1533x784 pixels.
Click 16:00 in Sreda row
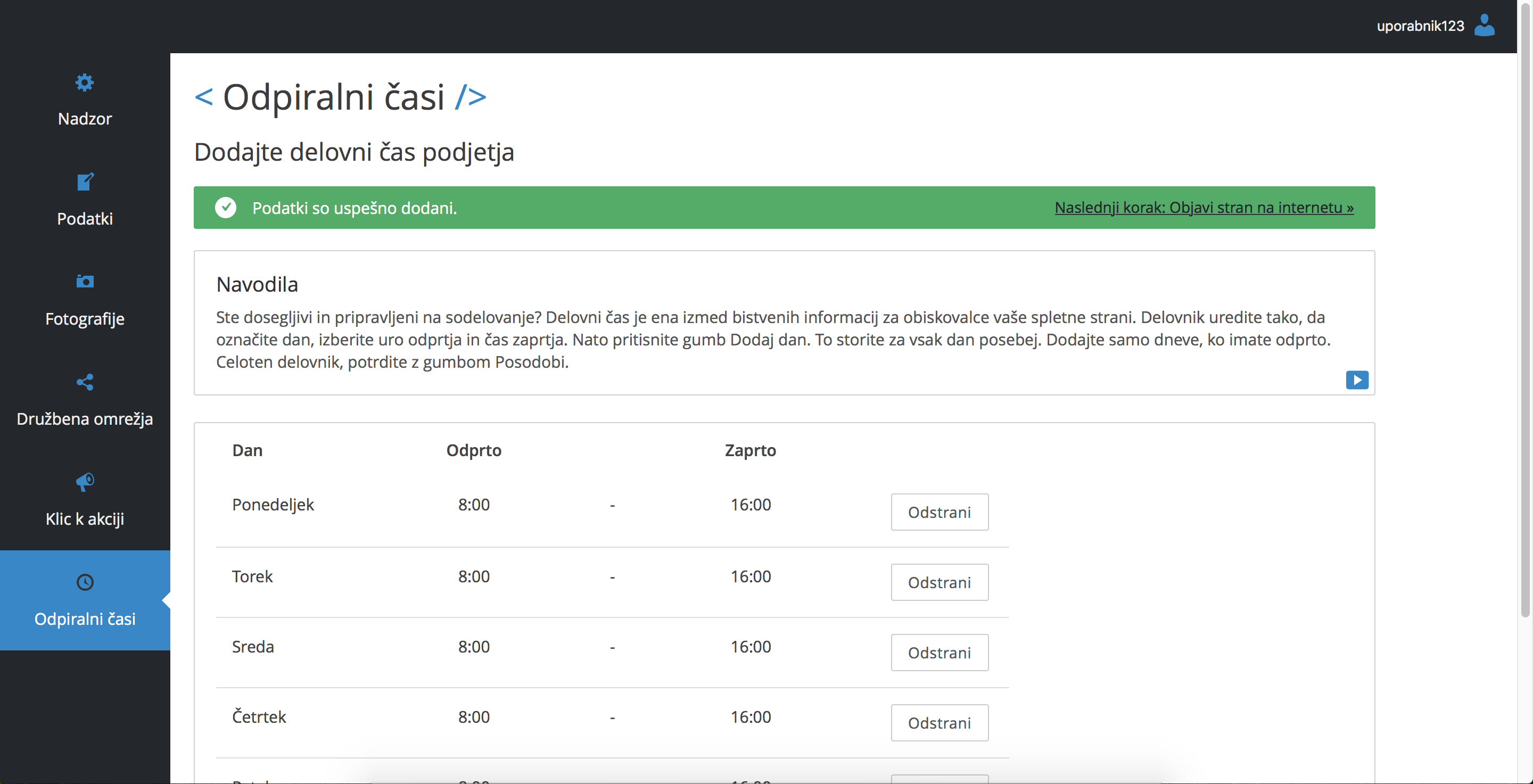point(751,647)
